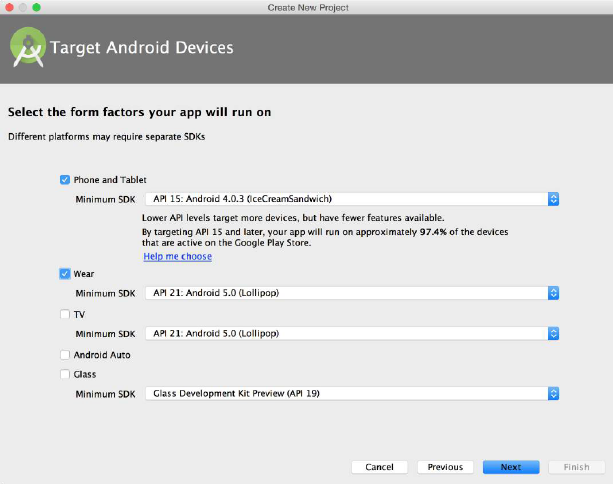Screen dimensions: 613x484
Task: Click the Minimum SDK label under TV
Action: coord(106,334)
